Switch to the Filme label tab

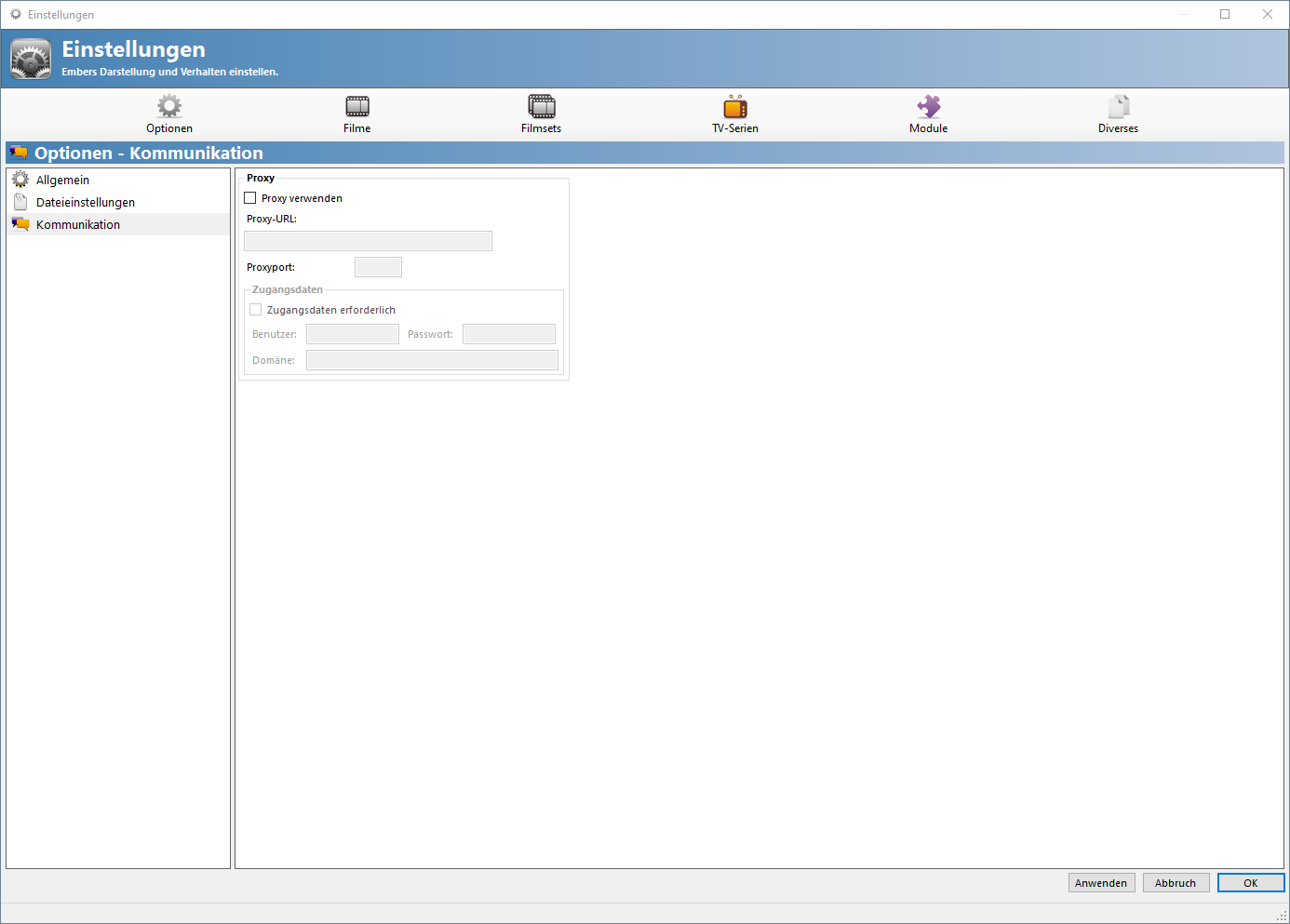357,128
